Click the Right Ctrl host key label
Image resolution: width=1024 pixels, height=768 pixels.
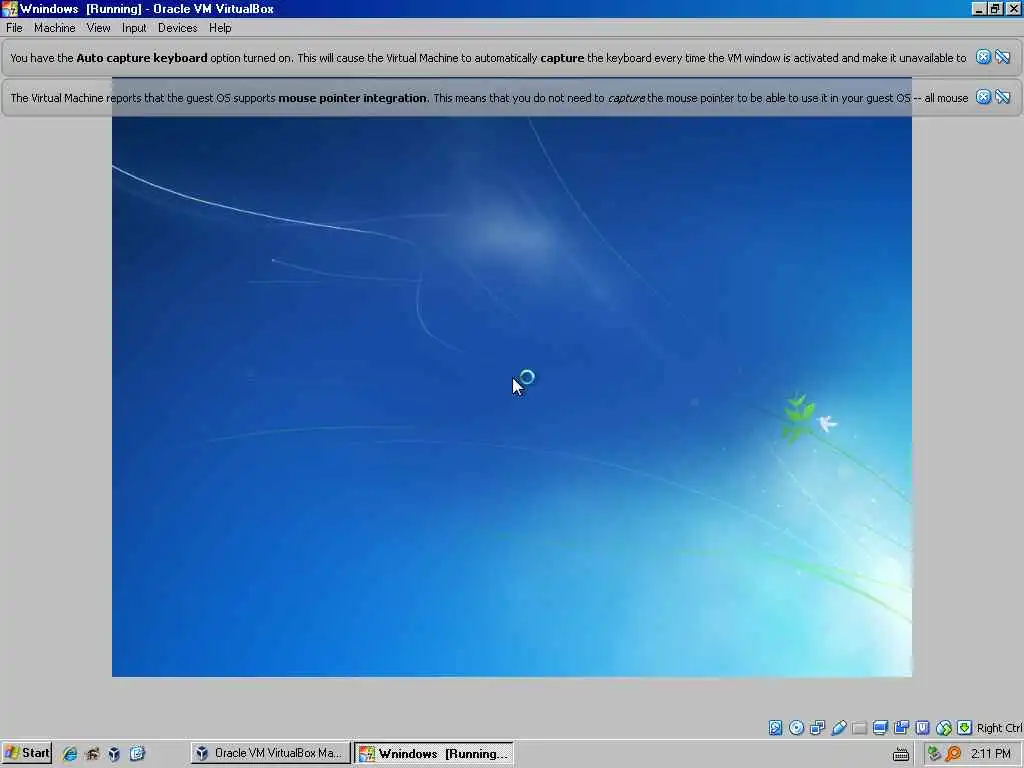pos(999,728)
